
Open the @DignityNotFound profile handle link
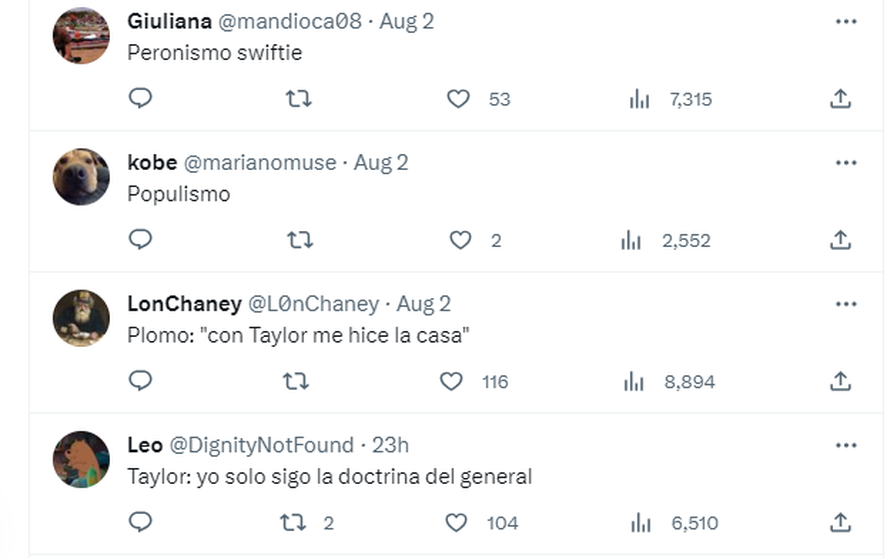pos(260,444)
